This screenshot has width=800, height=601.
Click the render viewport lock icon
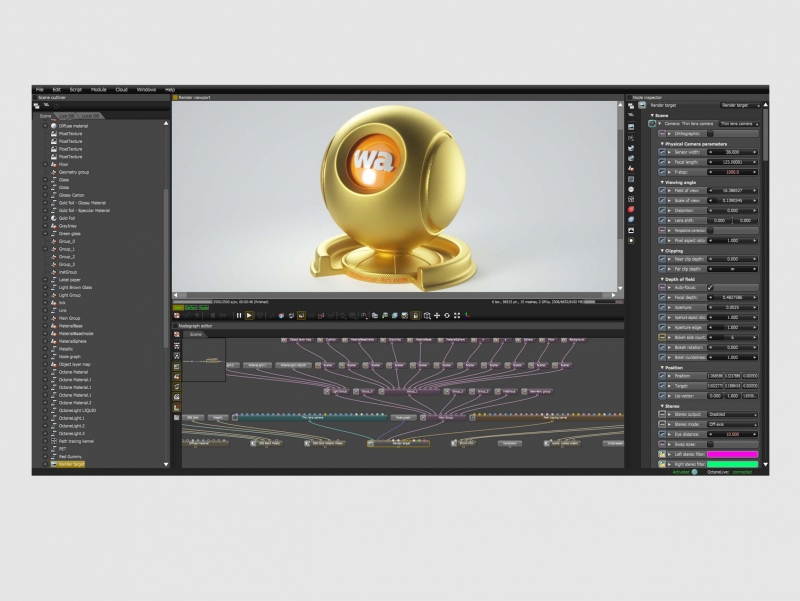coord(415,315)
